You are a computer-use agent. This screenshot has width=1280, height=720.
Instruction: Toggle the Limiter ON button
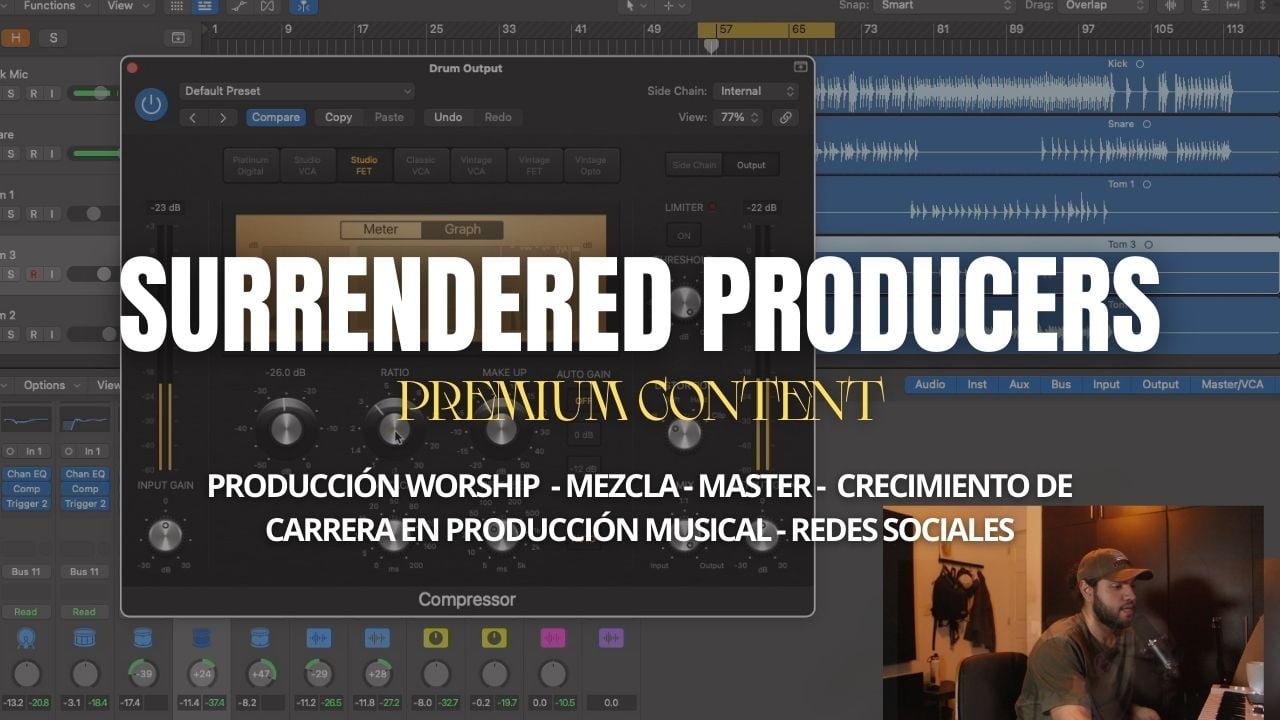(684, 236)
